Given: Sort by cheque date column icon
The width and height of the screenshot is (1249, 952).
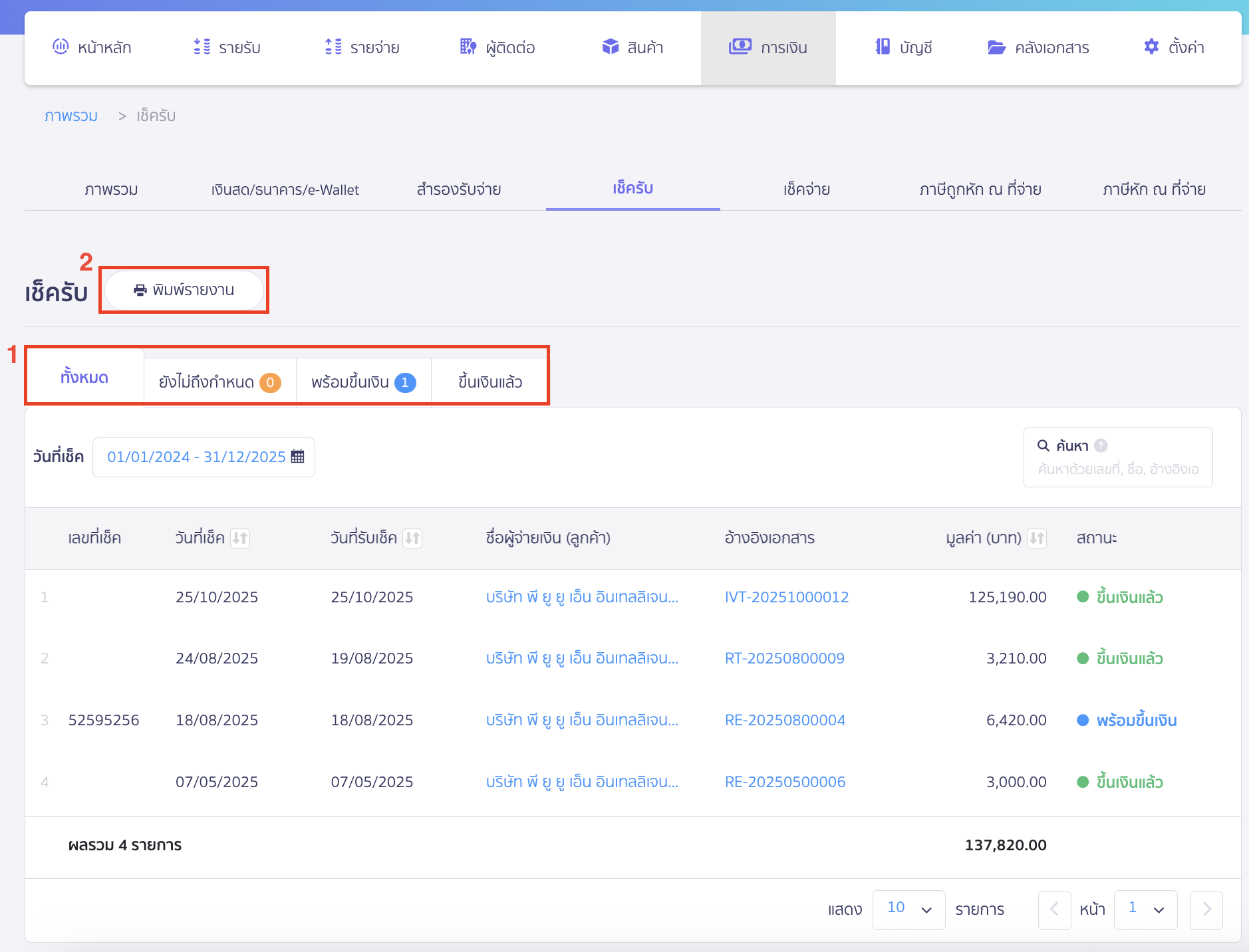Looking at the screenshot, I should [x=240, y=538].
